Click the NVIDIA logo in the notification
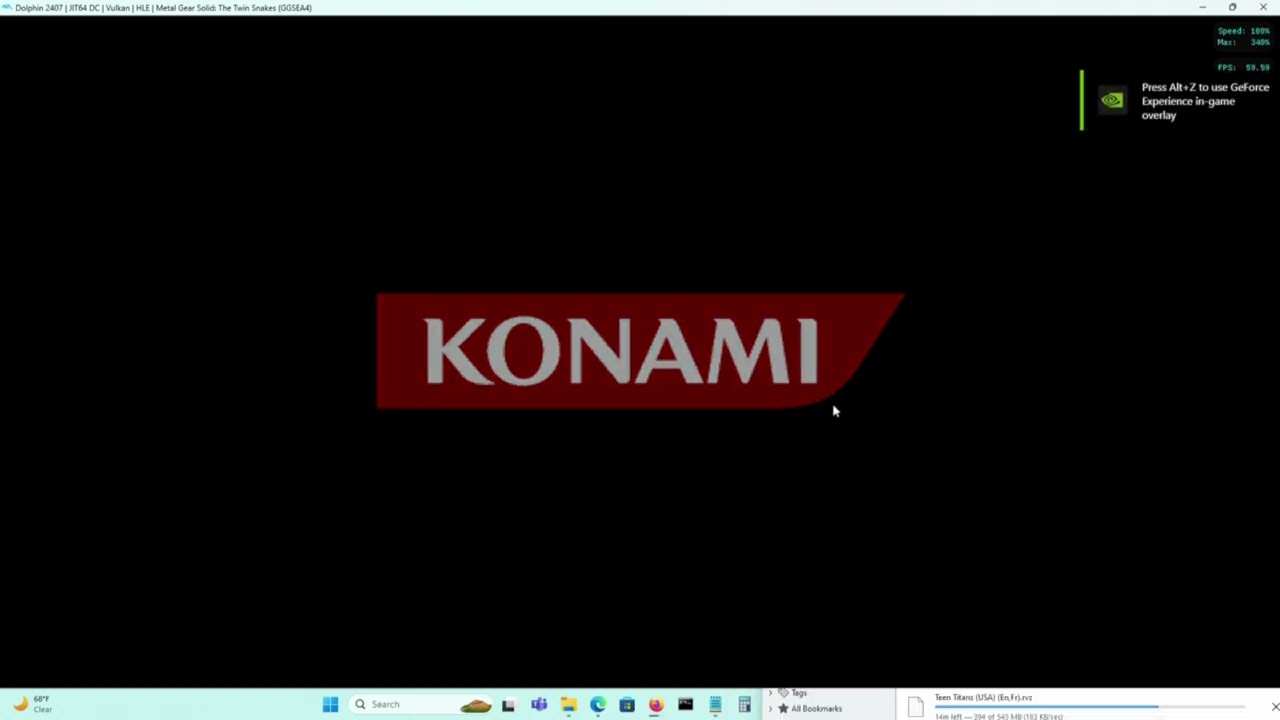The image size is (1280, 720). (x=1112, y=100)
